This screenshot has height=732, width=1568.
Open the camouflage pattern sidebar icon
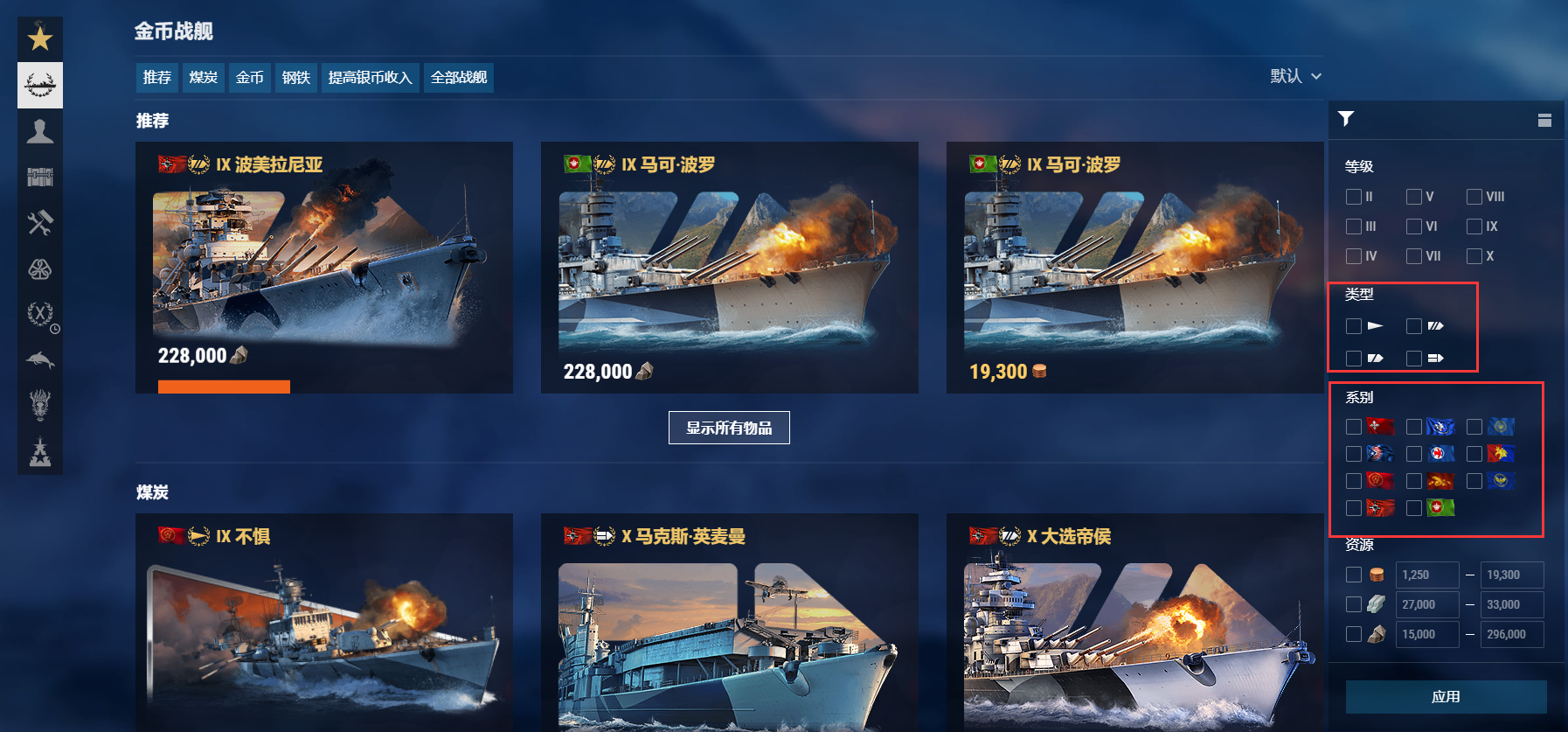[x=40, y=268]
